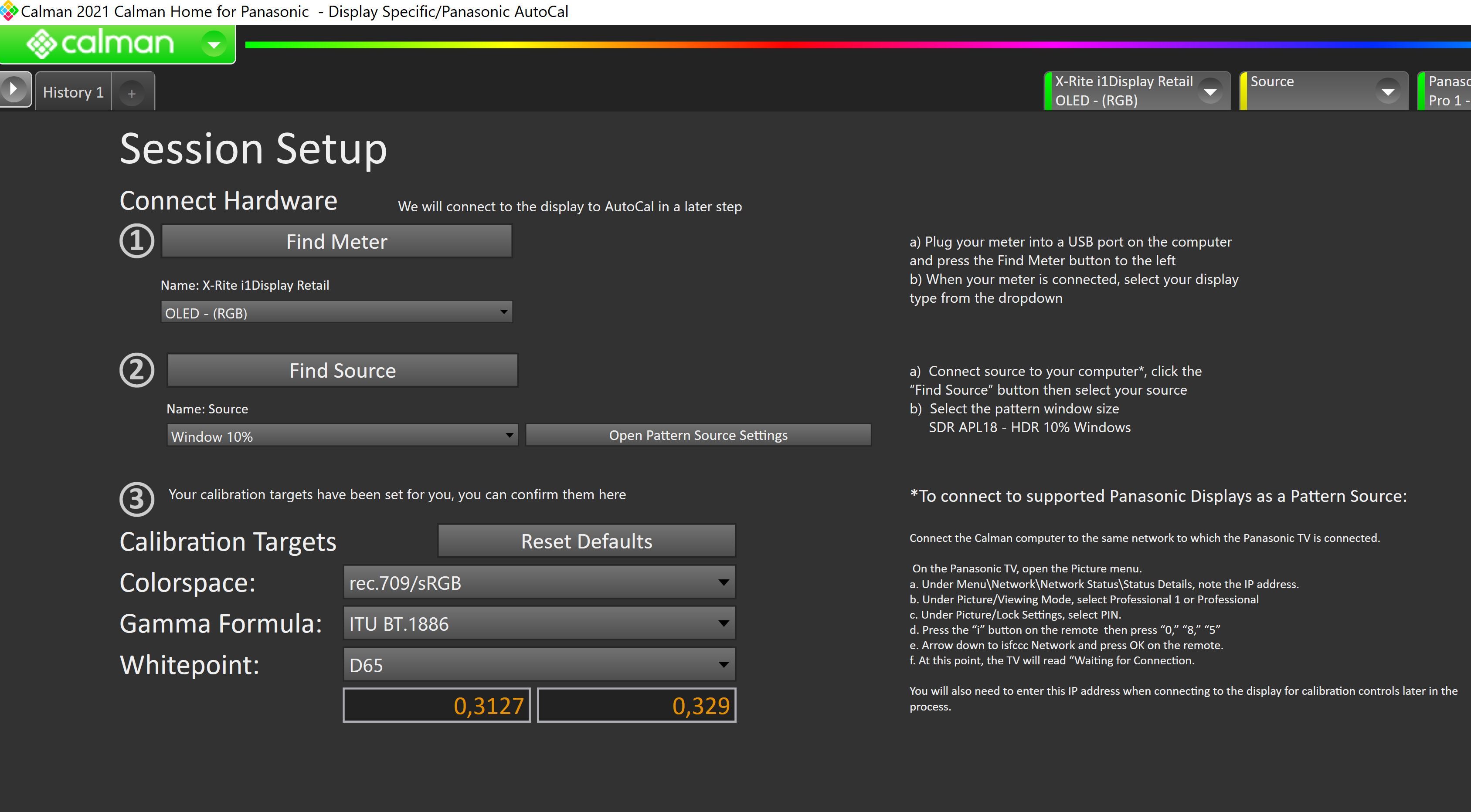This screenshot has width=1471, height=812.
Task: Click the whitepoint x value field 0,3127
Action: click(x=437, y=706)
